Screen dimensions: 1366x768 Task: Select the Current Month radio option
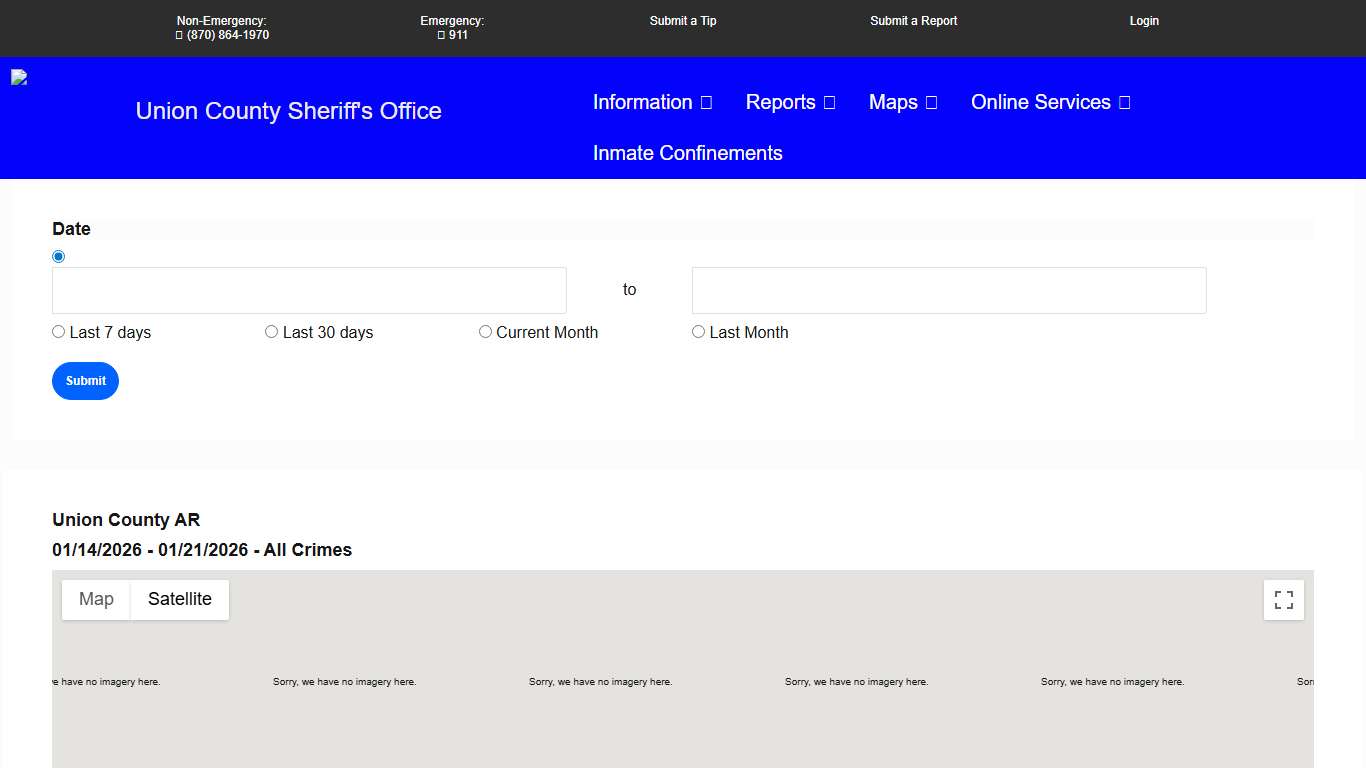pos(486,332)
